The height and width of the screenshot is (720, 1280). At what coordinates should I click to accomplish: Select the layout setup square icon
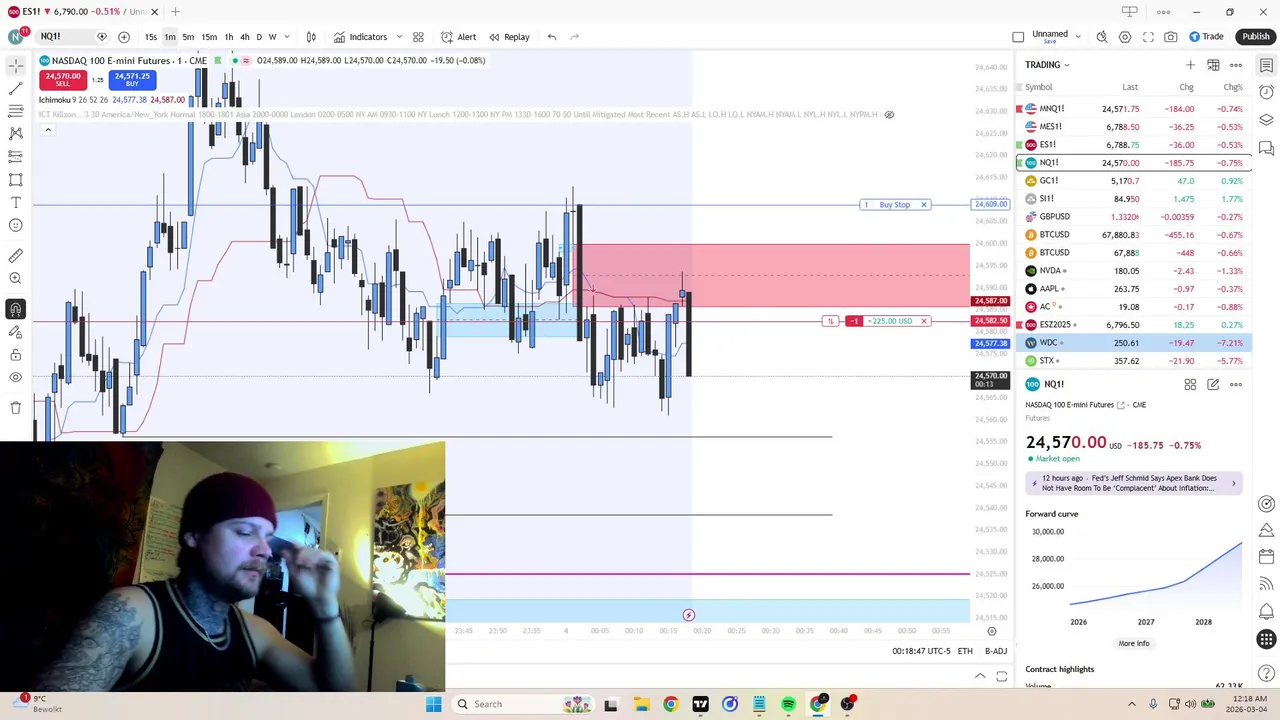coord(1018,37)
